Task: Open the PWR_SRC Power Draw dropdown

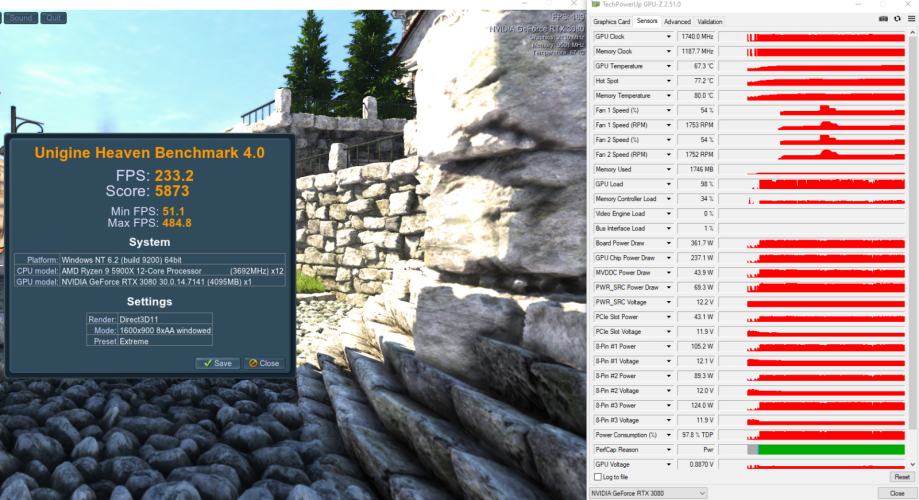Action: (x=668, y=288)
